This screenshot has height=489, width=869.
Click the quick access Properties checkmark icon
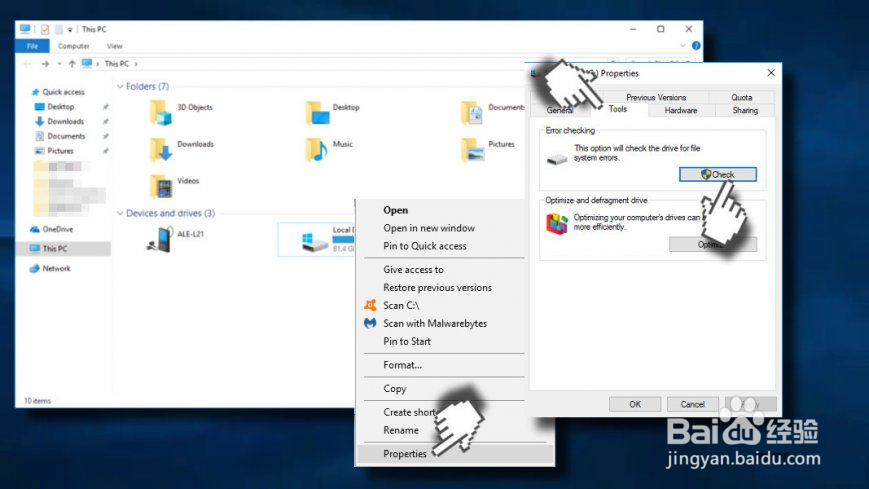pos(45,29)
